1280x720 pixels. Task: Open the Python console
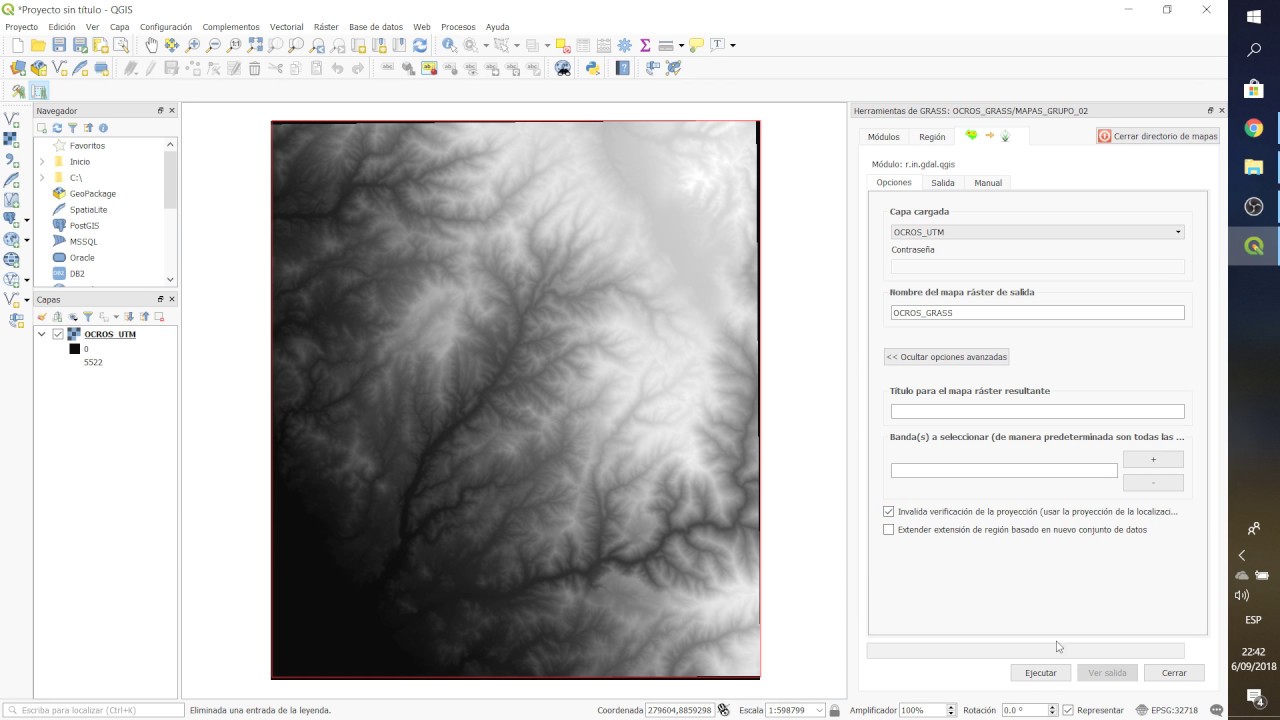point(592,68)
